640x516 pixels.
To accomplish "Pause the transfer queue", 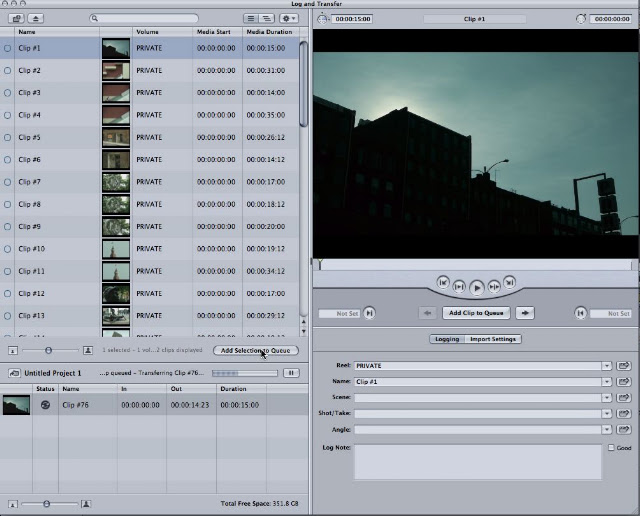I will (x=291, y=373).
